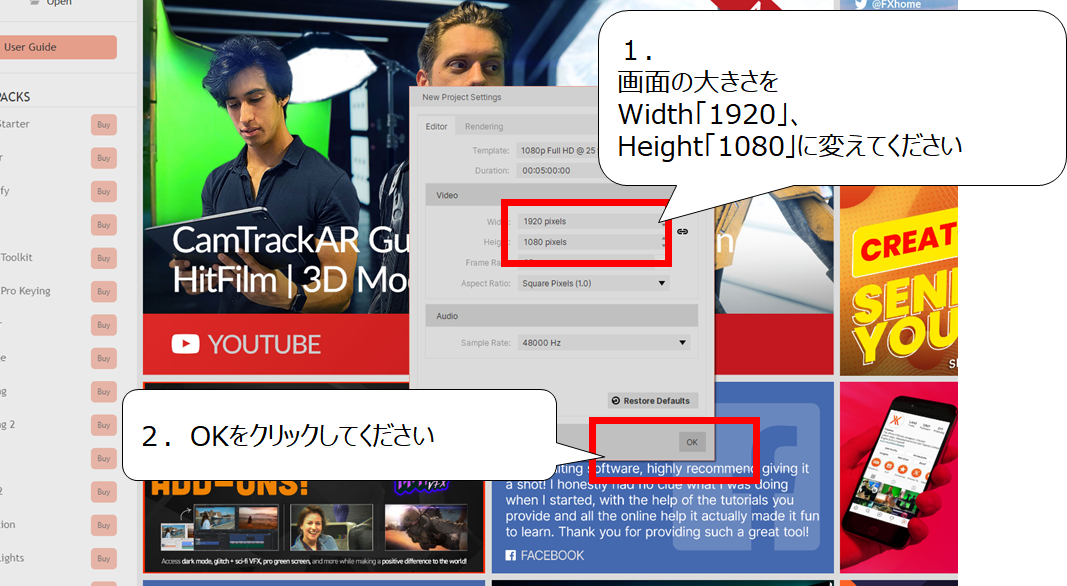Click Buy next to Toolkit
Viewport: 1067px width, 586px height.
(x=103, y=258)
